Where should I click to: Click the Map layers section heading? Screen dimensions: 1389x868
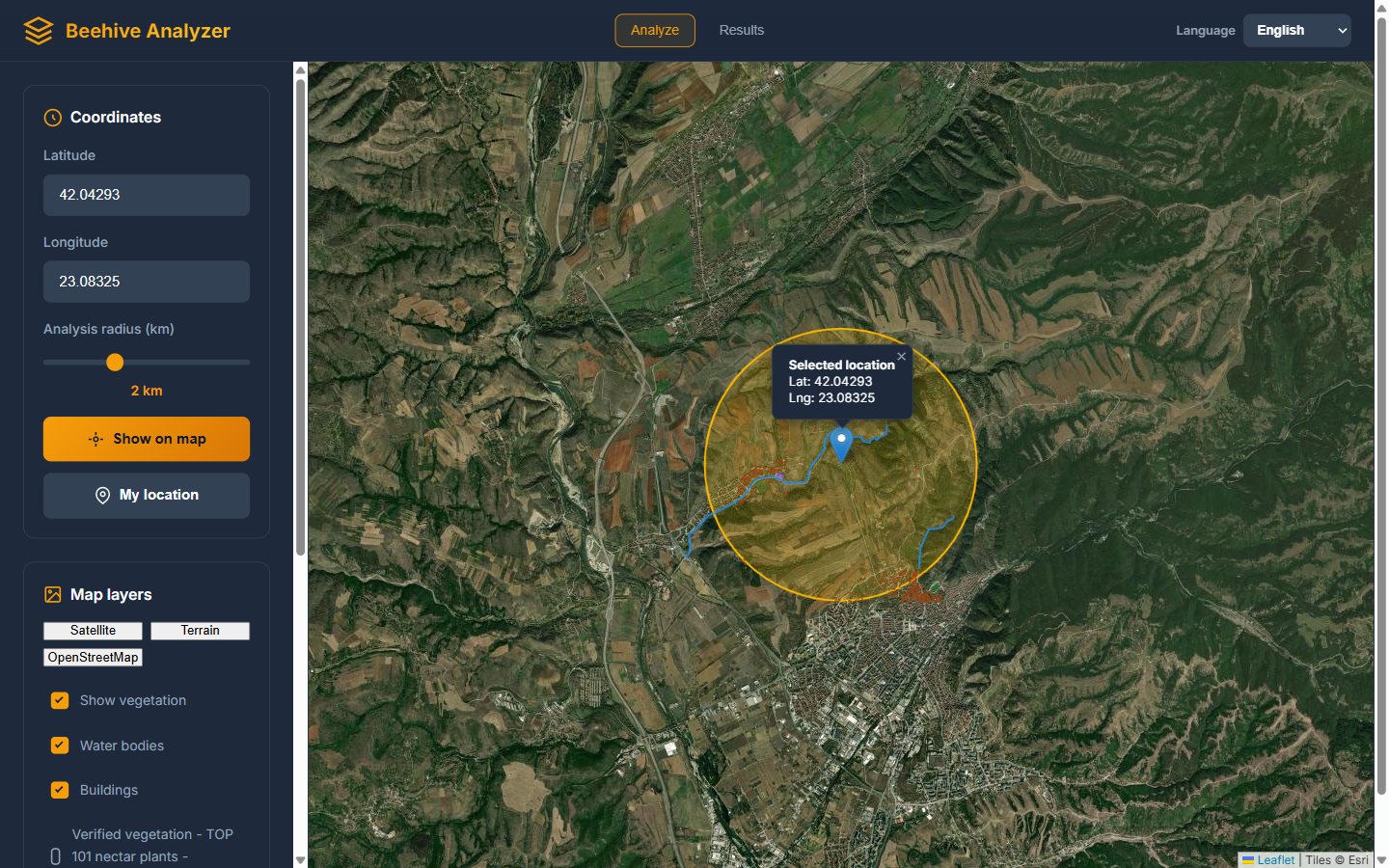[x=111, y=595]
